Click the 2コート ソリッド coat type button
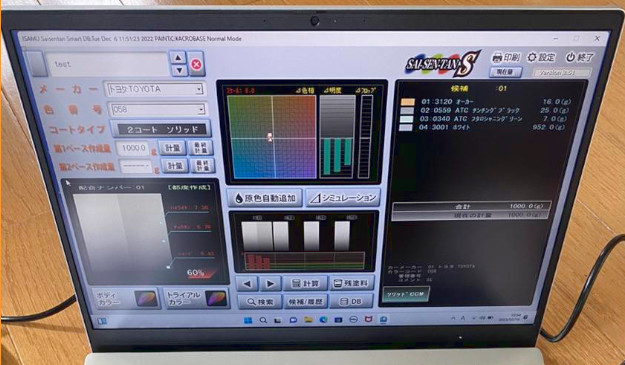 [161, 129]
